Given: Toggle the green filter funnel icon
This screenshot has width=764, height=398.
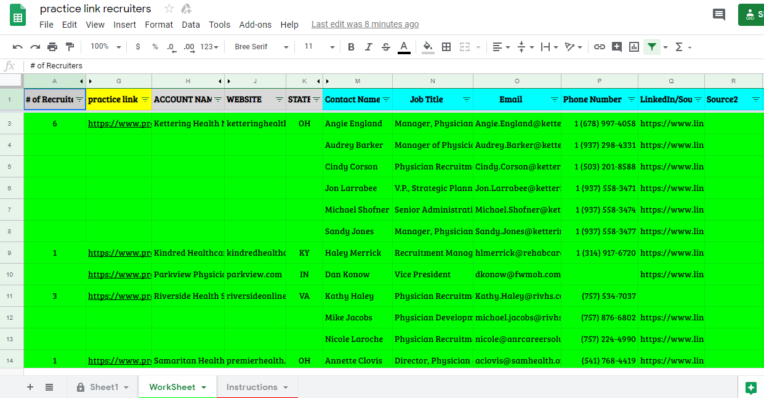Looking at the screenshot, I should pos(651,47).
